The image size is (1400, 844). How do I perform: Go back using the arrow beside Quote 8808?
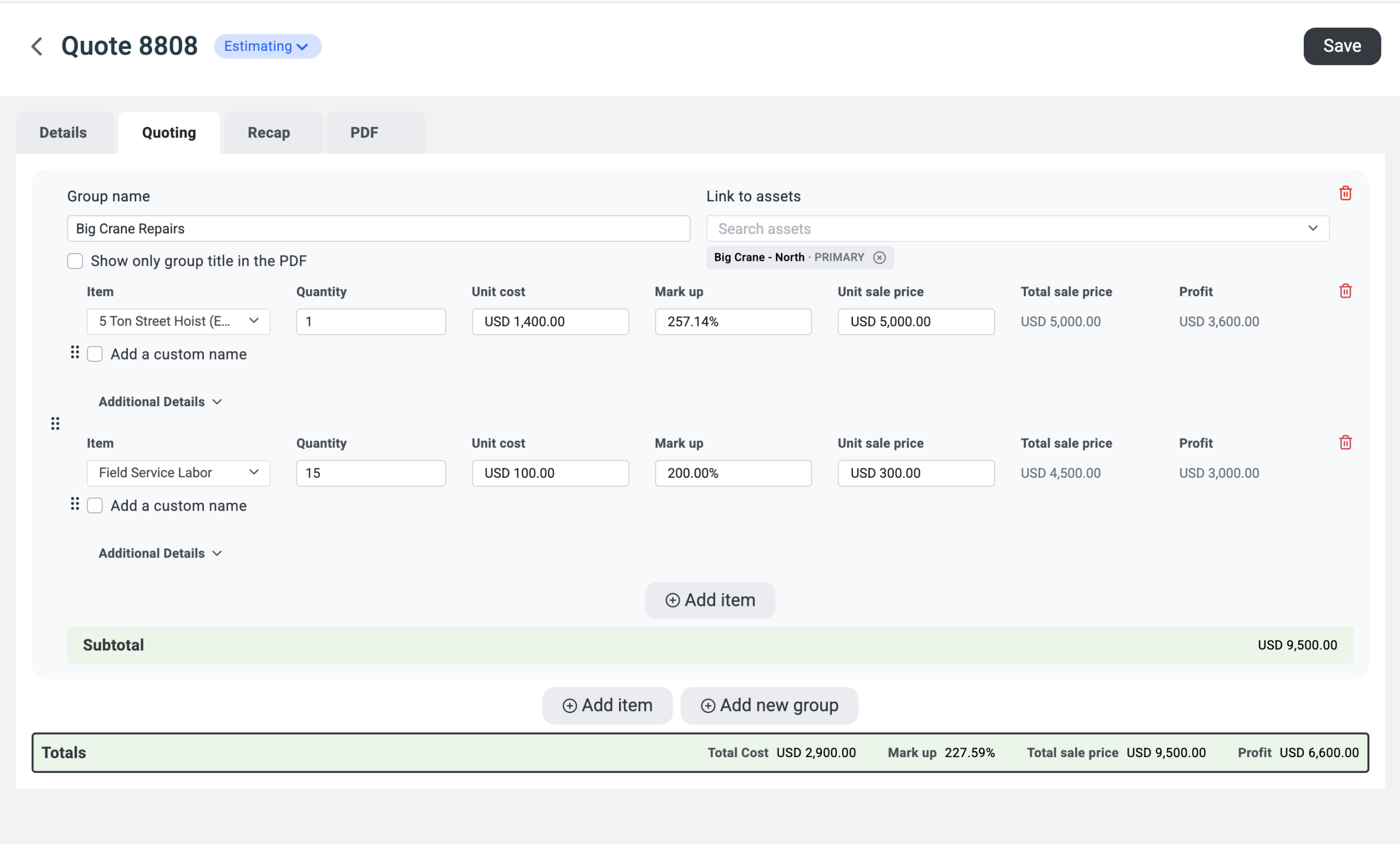(37, 46)
